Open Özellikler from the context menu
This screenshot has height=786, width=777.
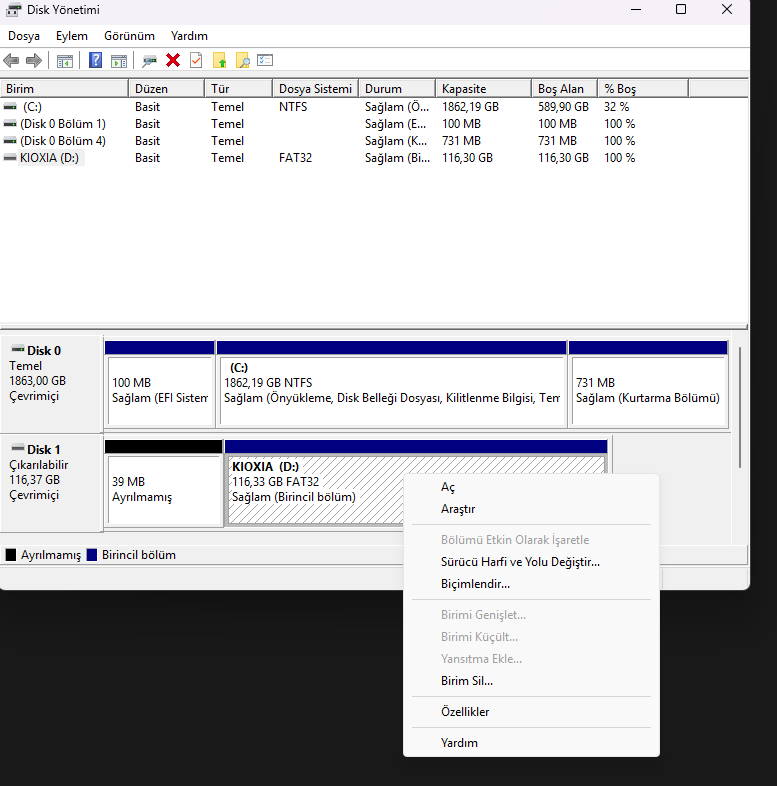531,712
